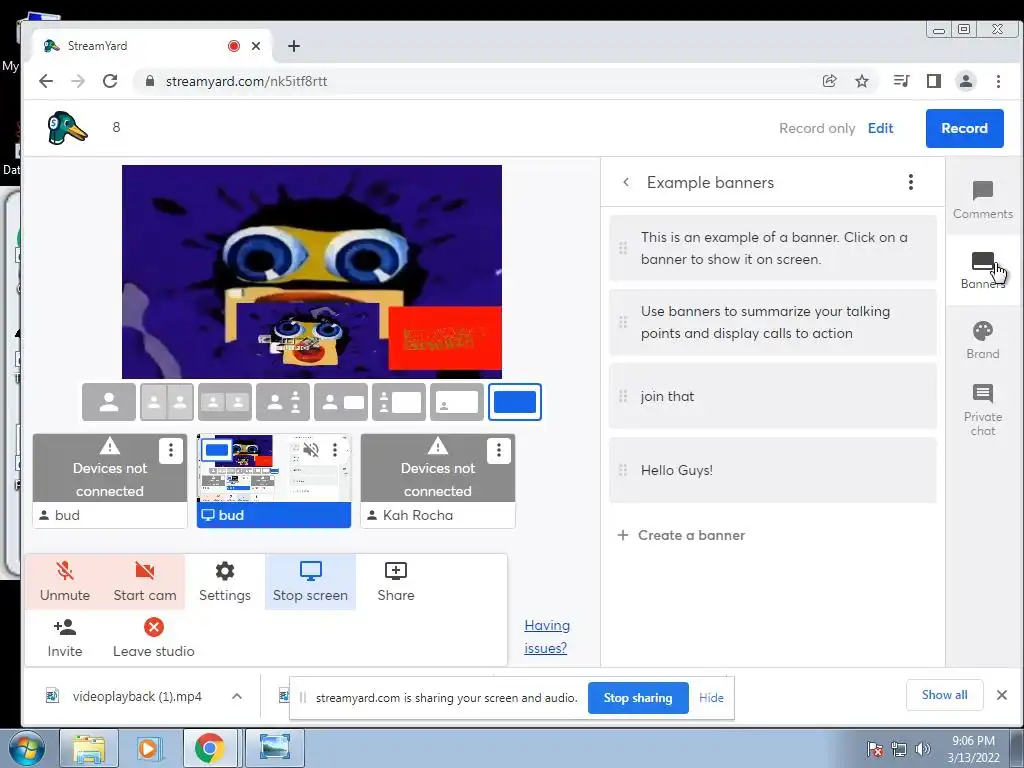Open the Brand panel
This screenshot has height=768, width=1024.
(x=982, y=340)
